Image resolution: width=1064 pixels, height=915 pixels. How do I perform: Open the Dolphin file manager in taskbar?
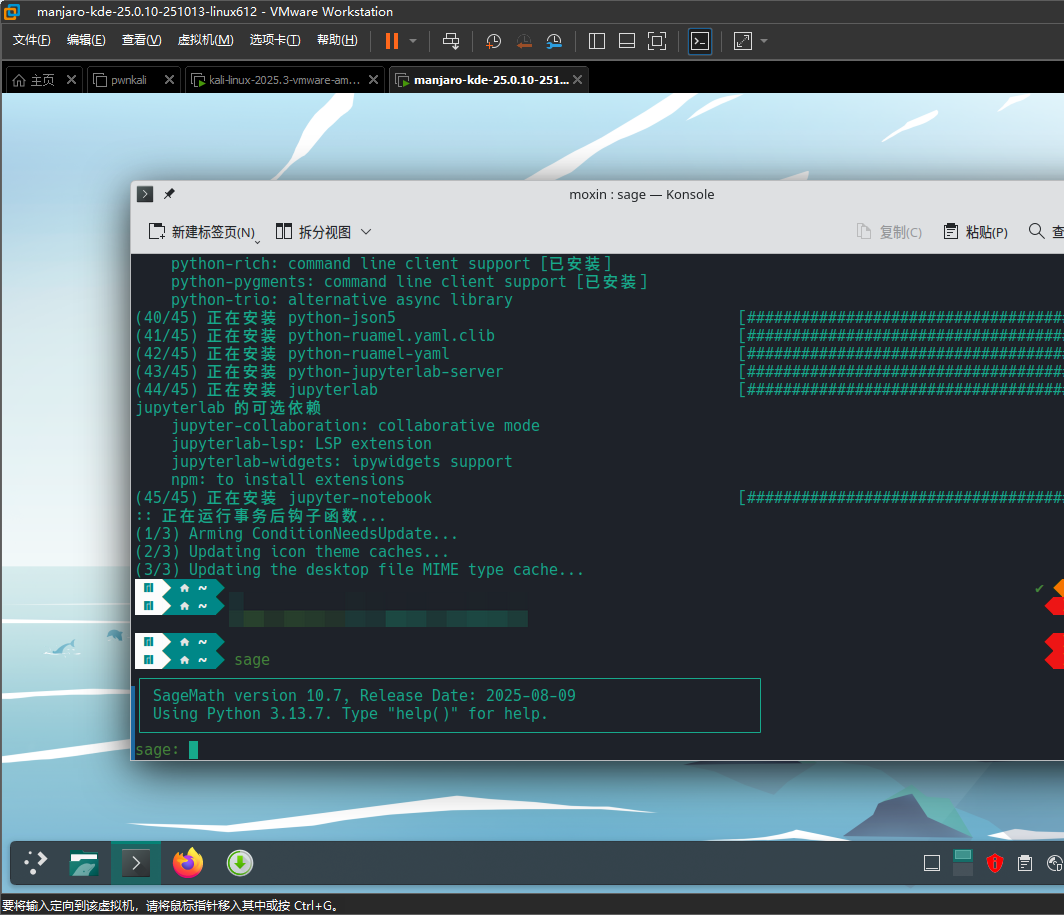pos(84,862)
